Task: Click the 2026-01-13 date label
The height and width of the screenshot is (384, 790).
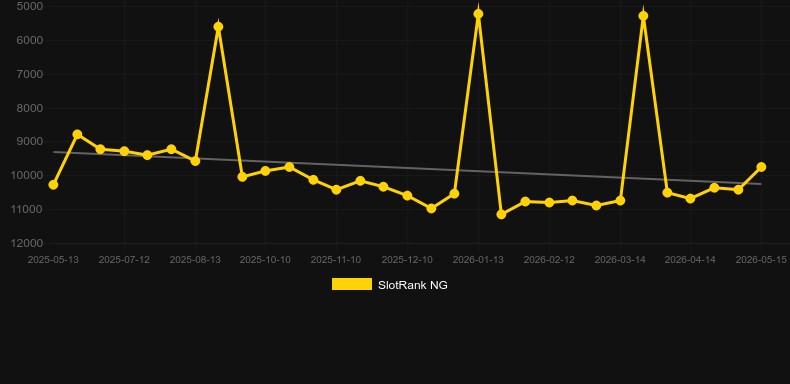Action: pos(478,260)
